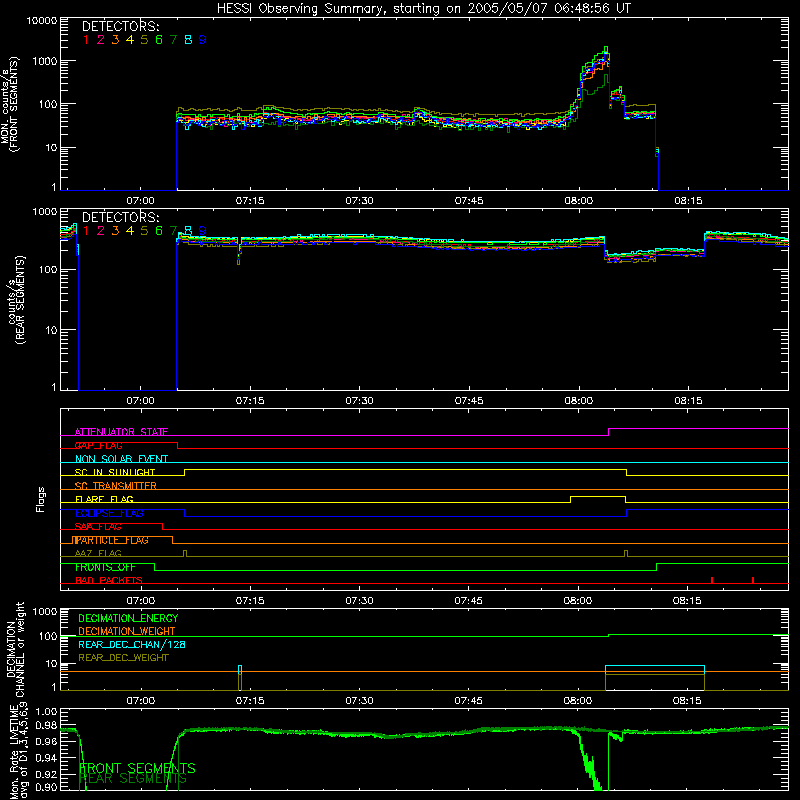Click the second red BAD_PACKETS spike near 08:24
The image size is (800, 800).
(x=753, y=580)
